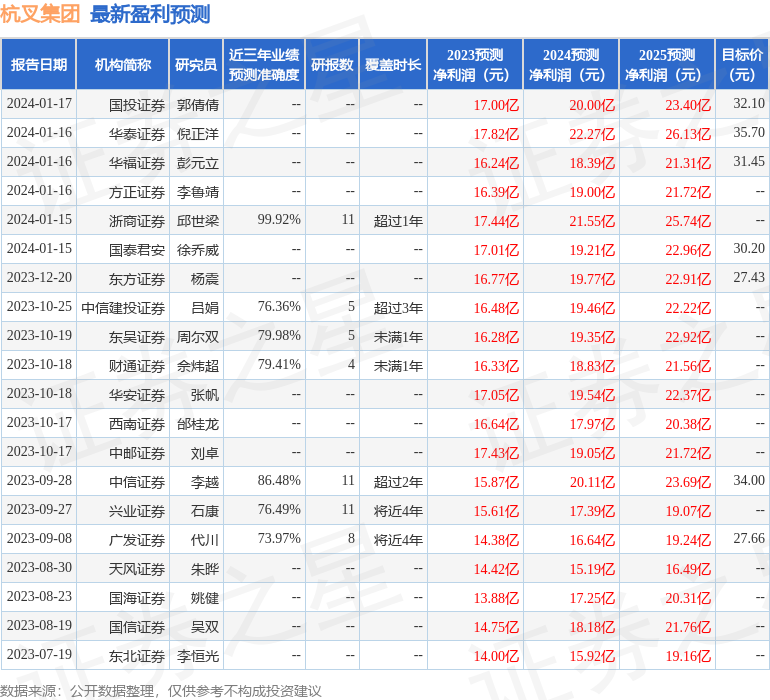Click the 2024预测净利润 column header
The image size is (770, 700).
coord(571,64)
